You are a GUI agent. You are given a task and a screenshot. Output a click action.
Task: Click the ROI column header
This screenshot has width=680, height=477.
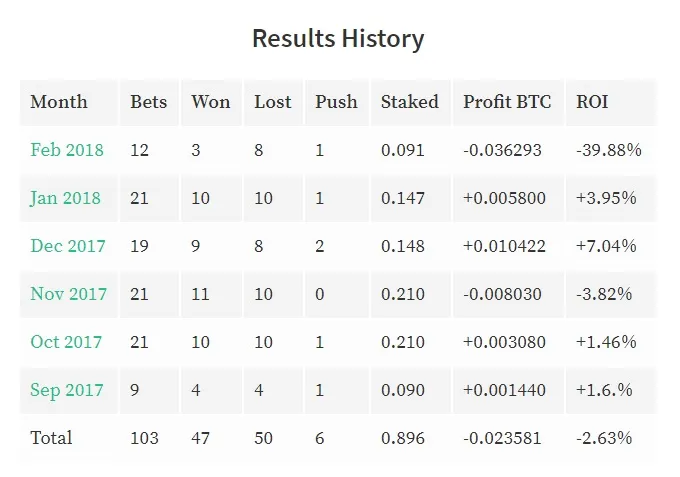tap(592, 102)
